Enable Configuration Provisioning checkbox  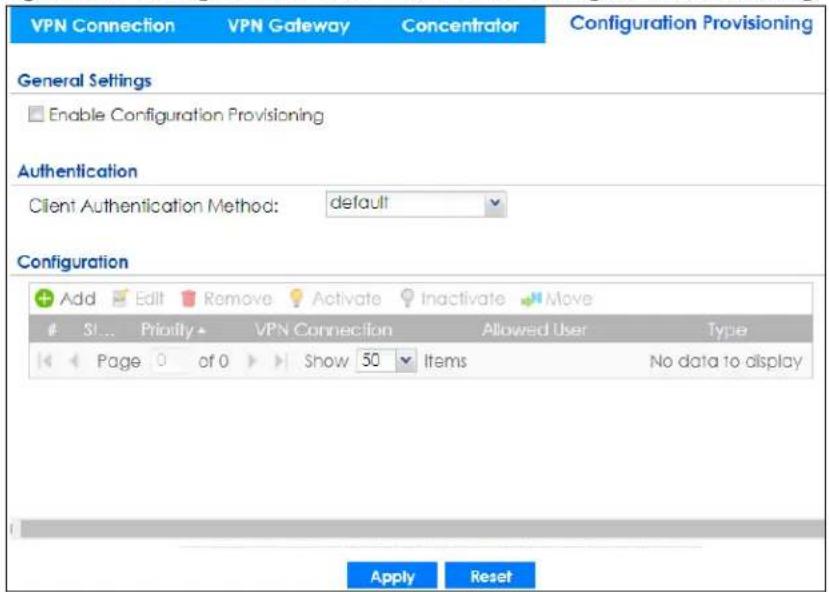[x=36, y=114]
